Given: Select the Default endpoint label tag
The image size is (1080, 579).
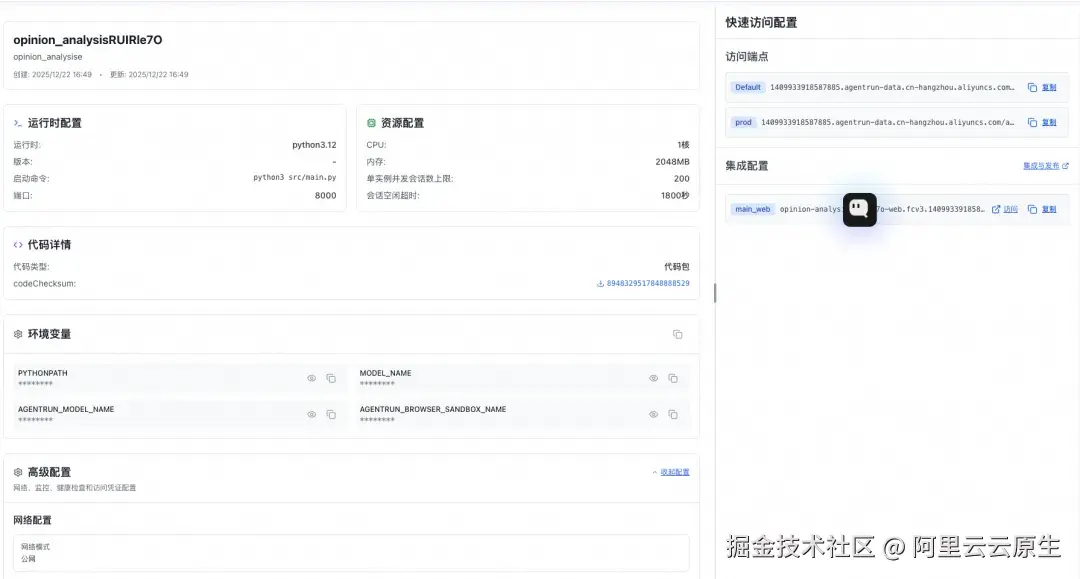Looking at the screenshot, I should coord(747,87).
